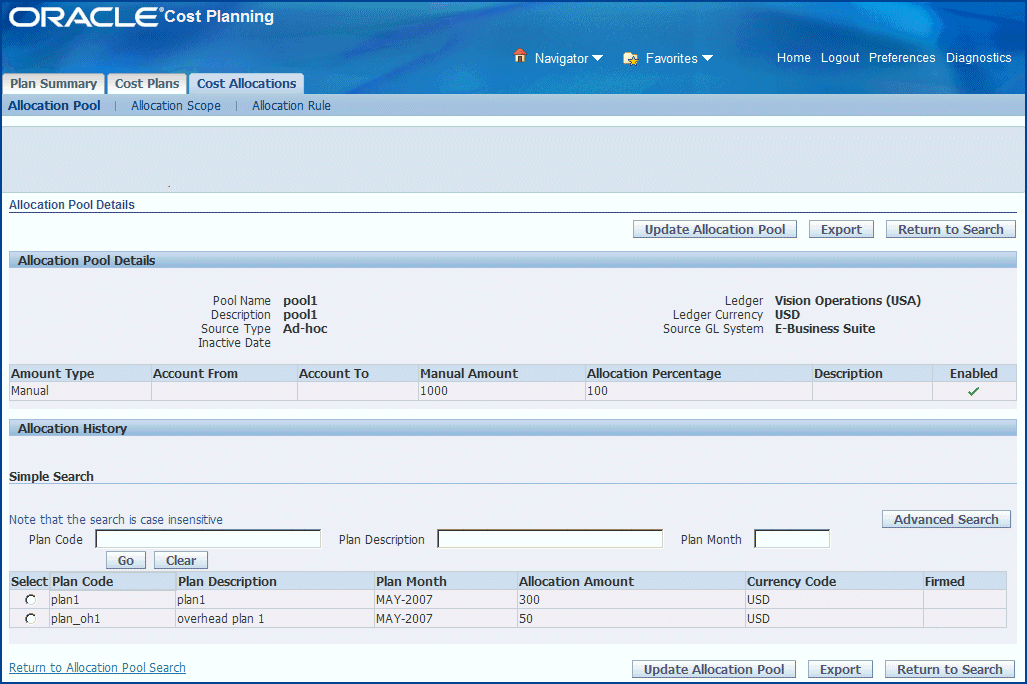Click the Manual Amount value 1000
The width and height of the screenshot is (1027, 684).
434,390
